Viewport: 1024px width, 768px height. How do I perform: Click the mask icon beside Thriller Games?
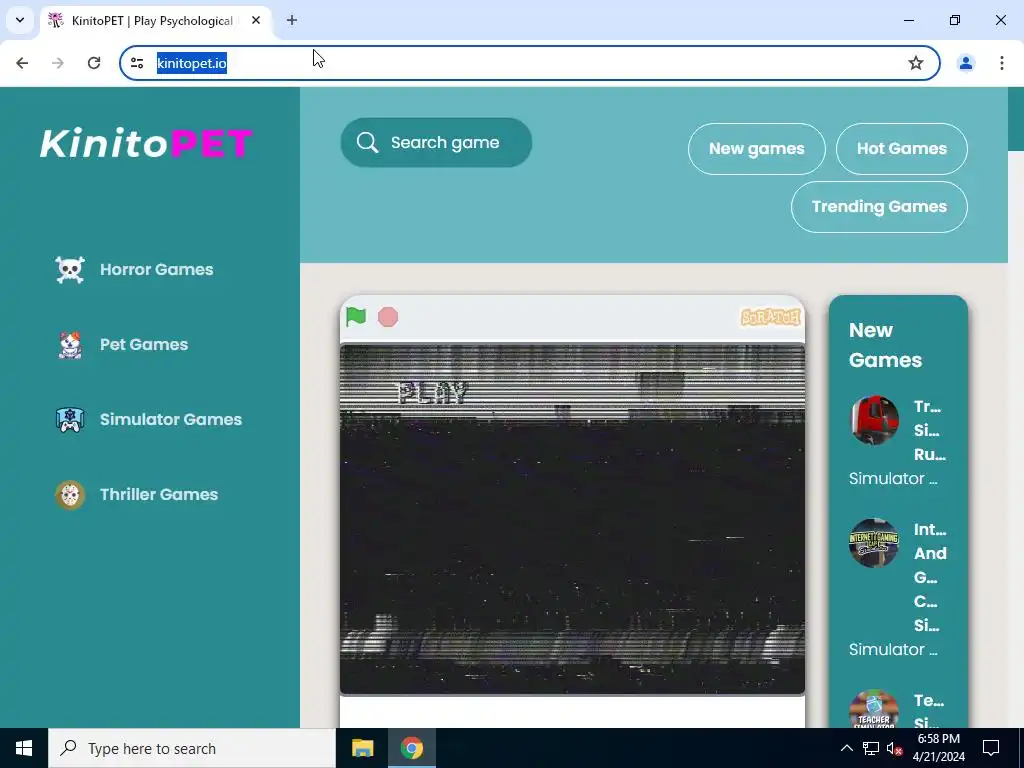(x=70, y=494)
